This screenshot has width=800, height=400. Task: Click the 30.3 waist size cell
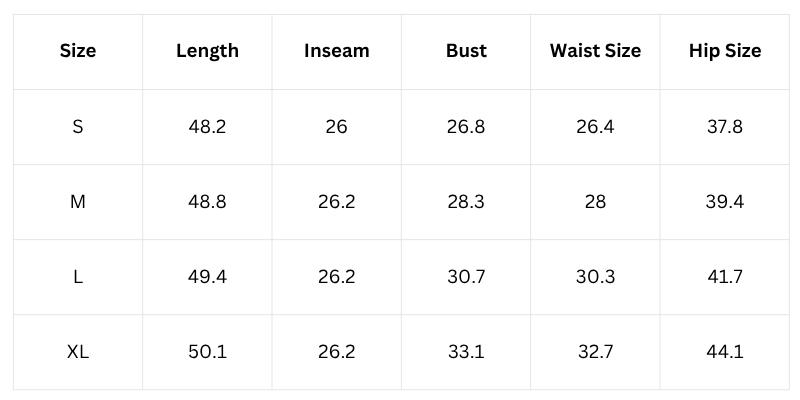(x=595, y=277)
